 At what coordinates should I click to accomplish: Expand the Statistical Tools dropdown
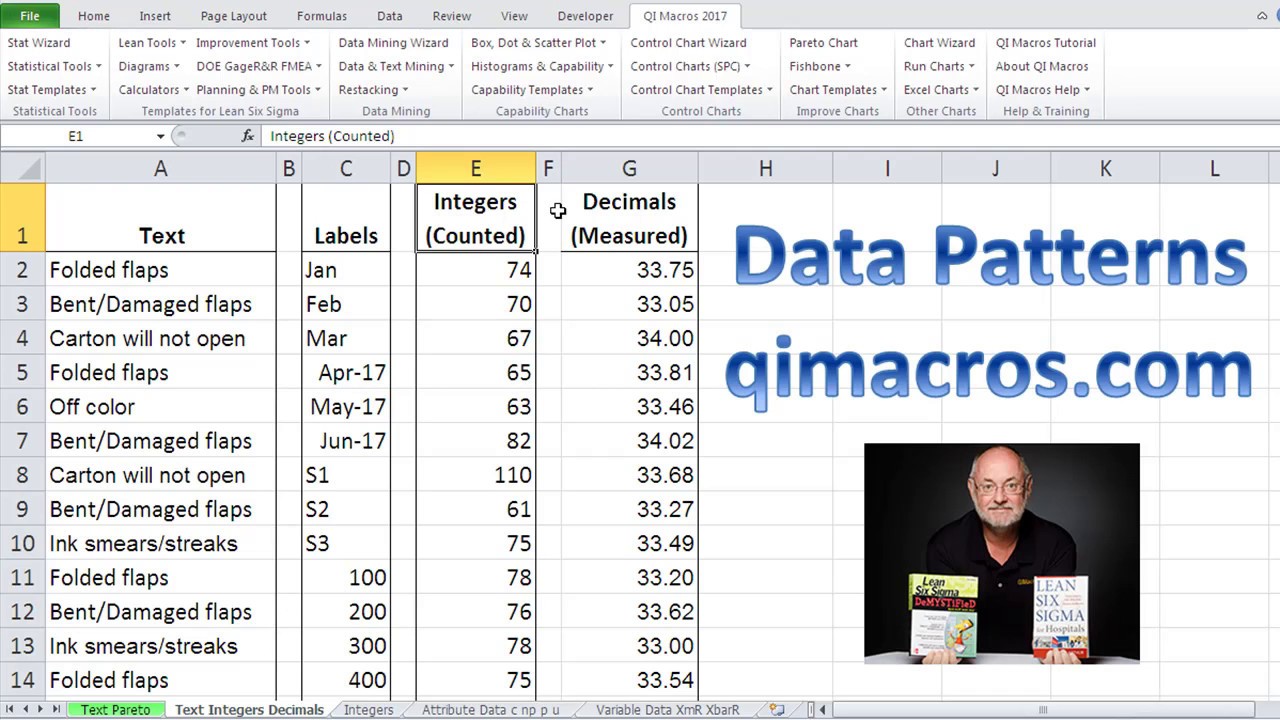pos(55,66)
